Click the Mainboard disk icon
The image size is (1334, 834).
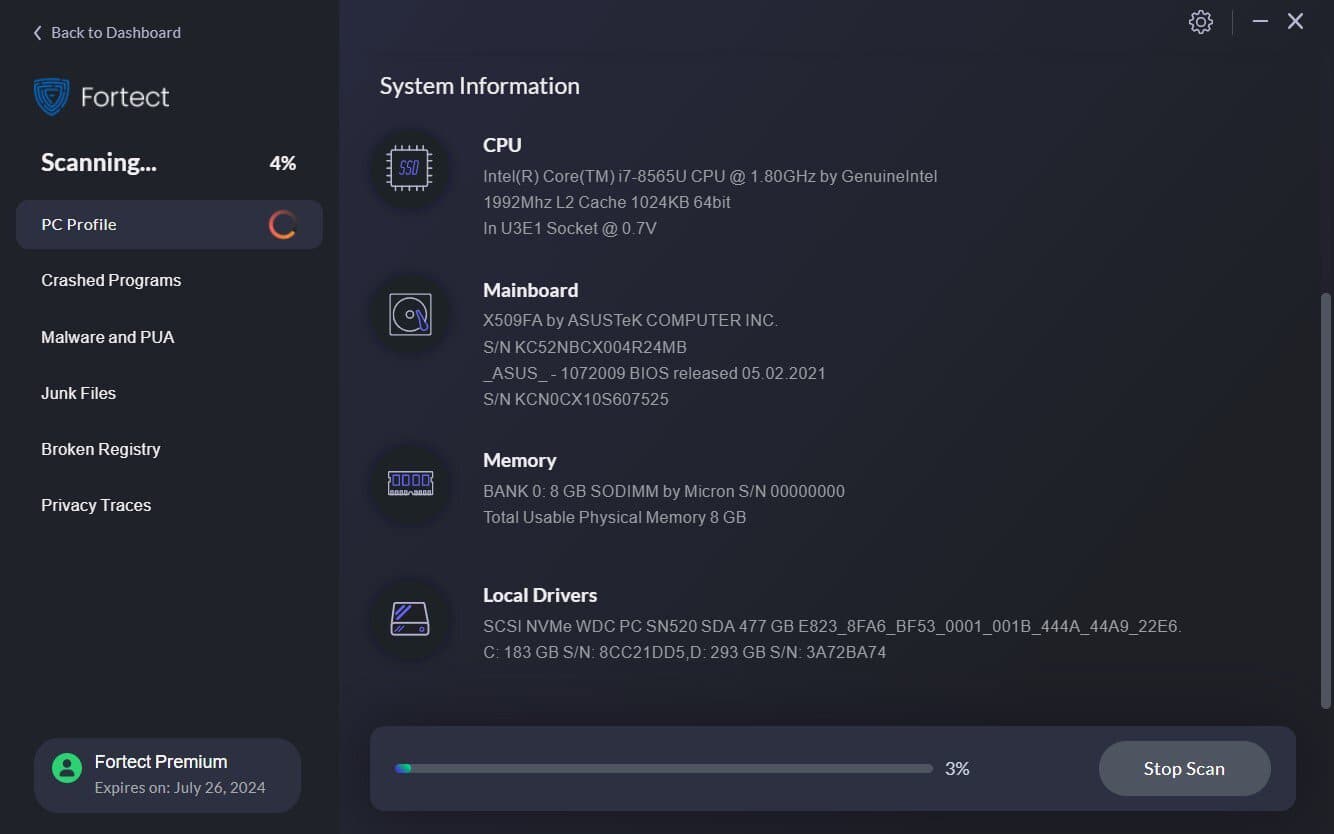(409, 314)
